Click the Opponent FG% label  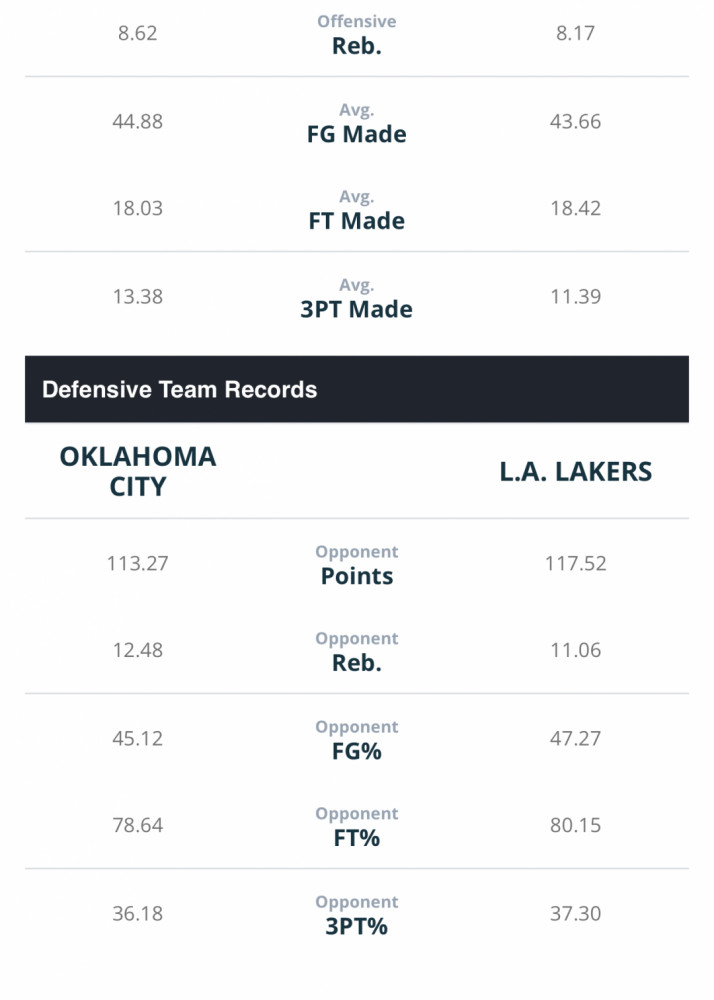(x=356, y=740)
